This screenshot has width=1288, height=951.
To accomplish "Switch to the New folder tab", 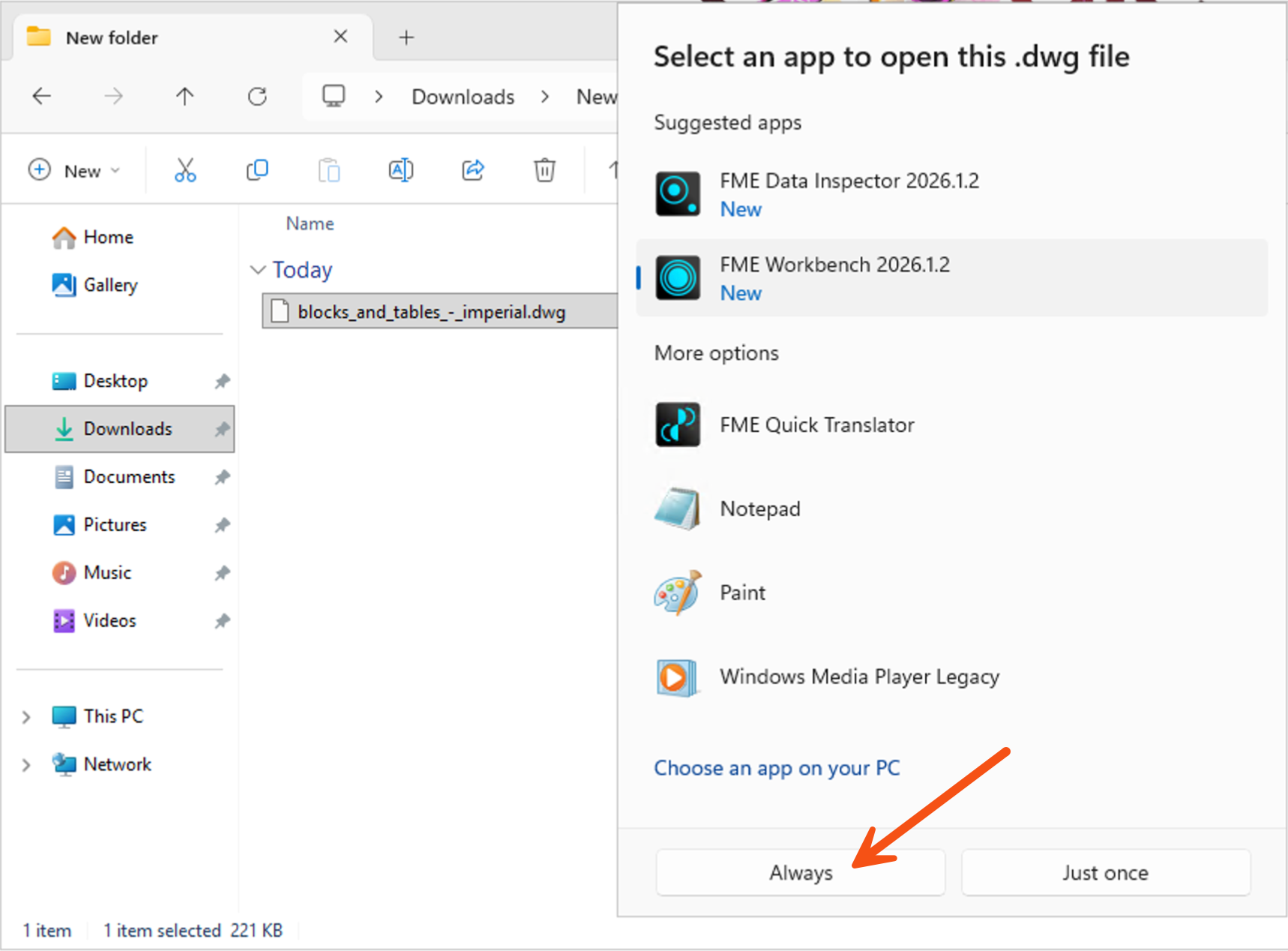I will pyautogui.click(x=193, y=37).
